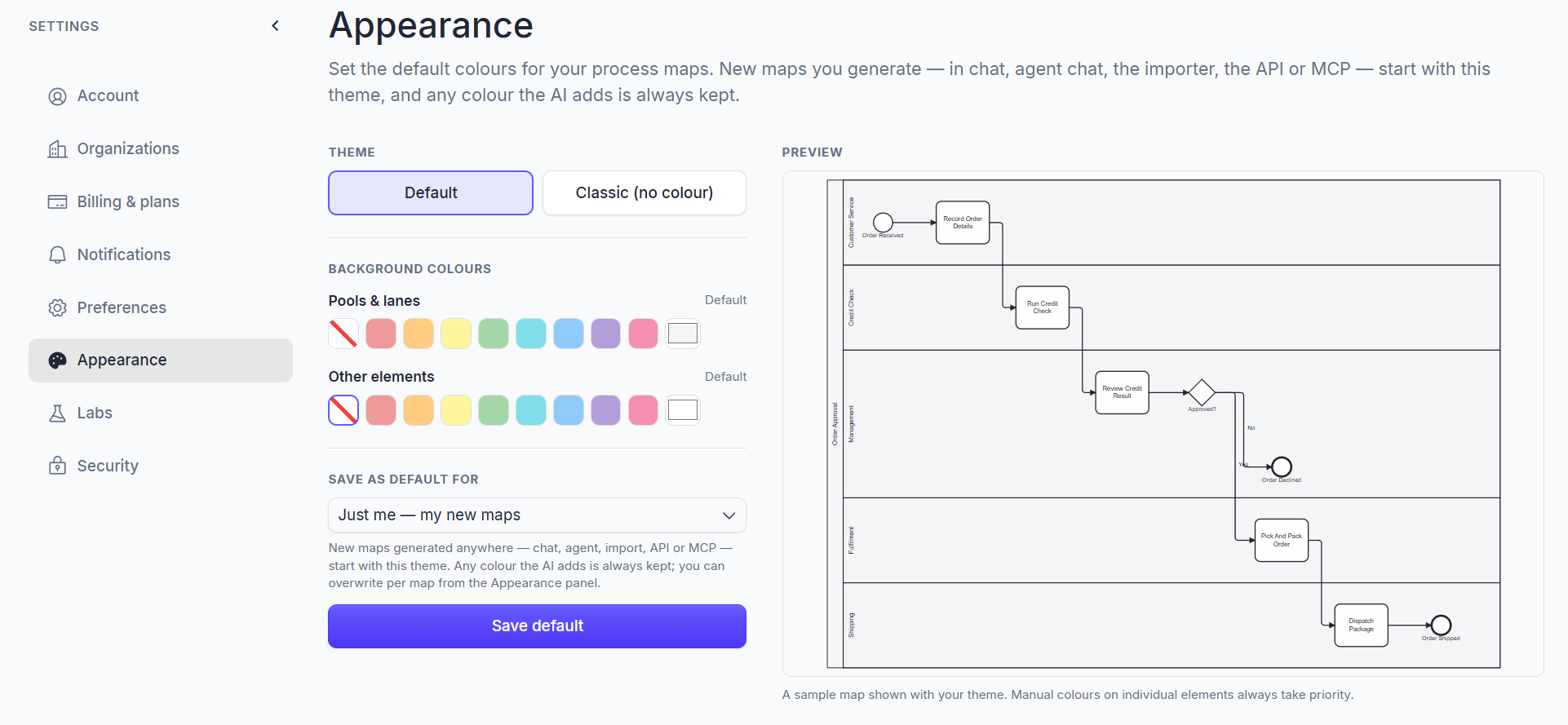Open Notifications settings
Screen dimensions: 1568x725
[161, 254]
